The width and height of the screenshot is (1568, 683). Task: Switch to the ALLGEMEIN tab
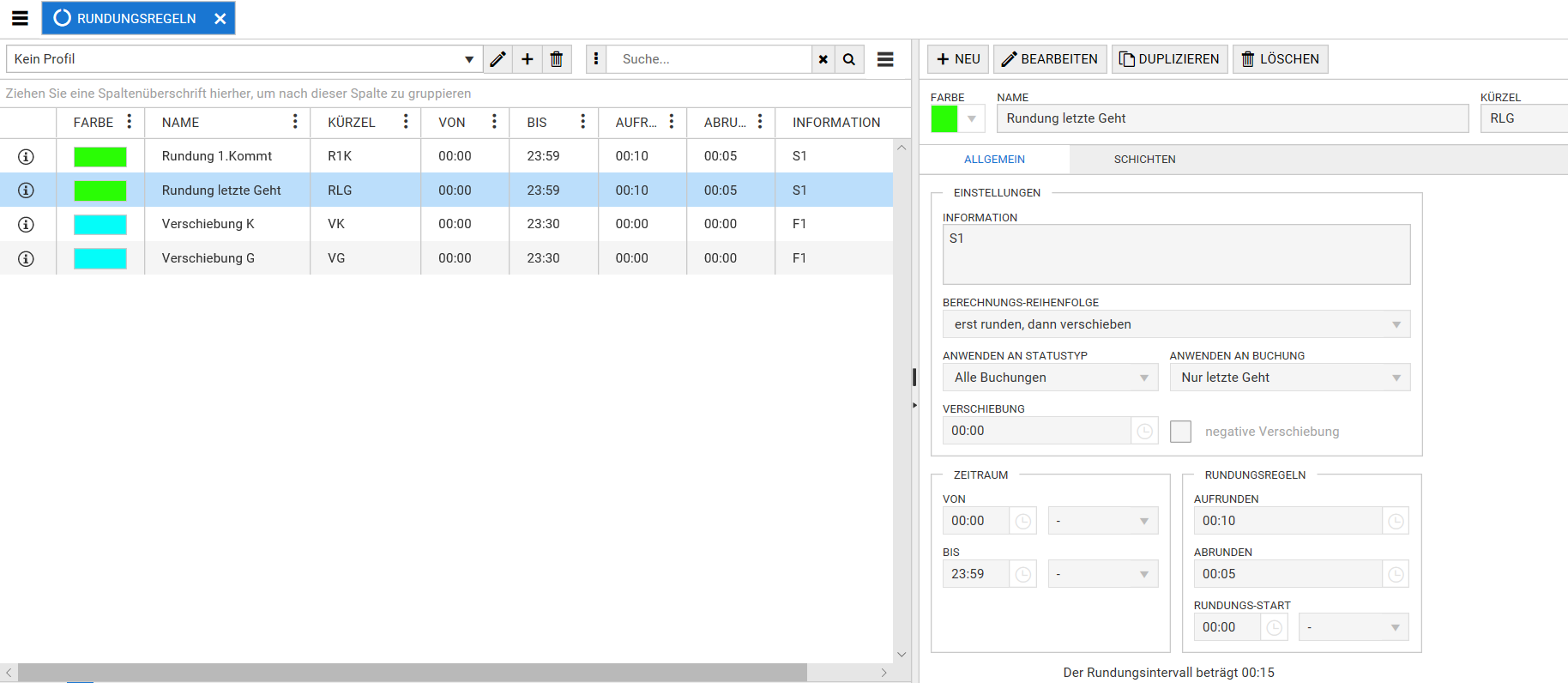tap(994, 160)
